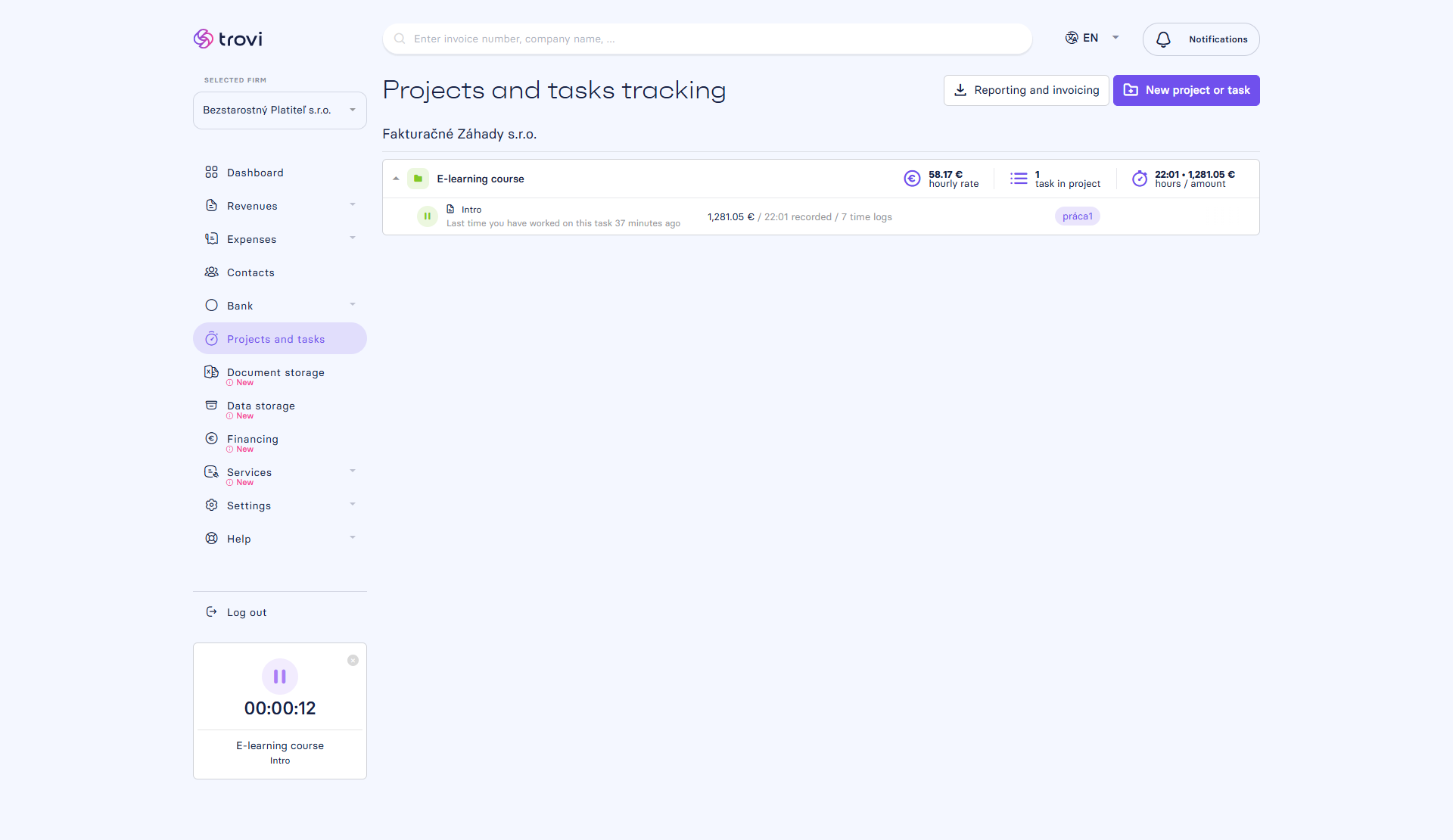
Task: Expand the Services submenu
Action: coord(353,471)
